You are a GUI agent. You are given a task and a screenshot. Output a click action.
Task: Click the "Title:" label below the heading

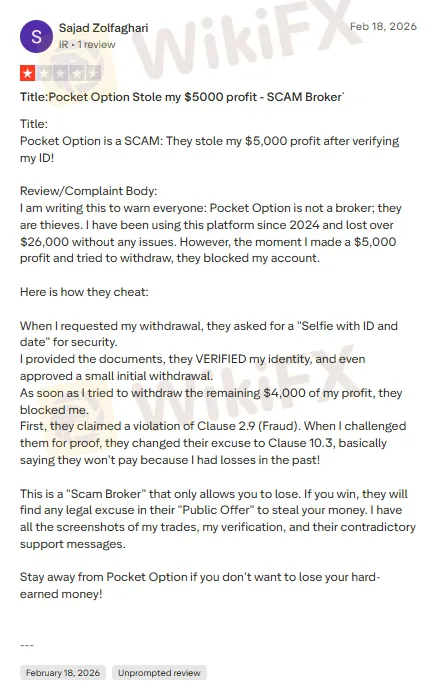tap(34, 124)
